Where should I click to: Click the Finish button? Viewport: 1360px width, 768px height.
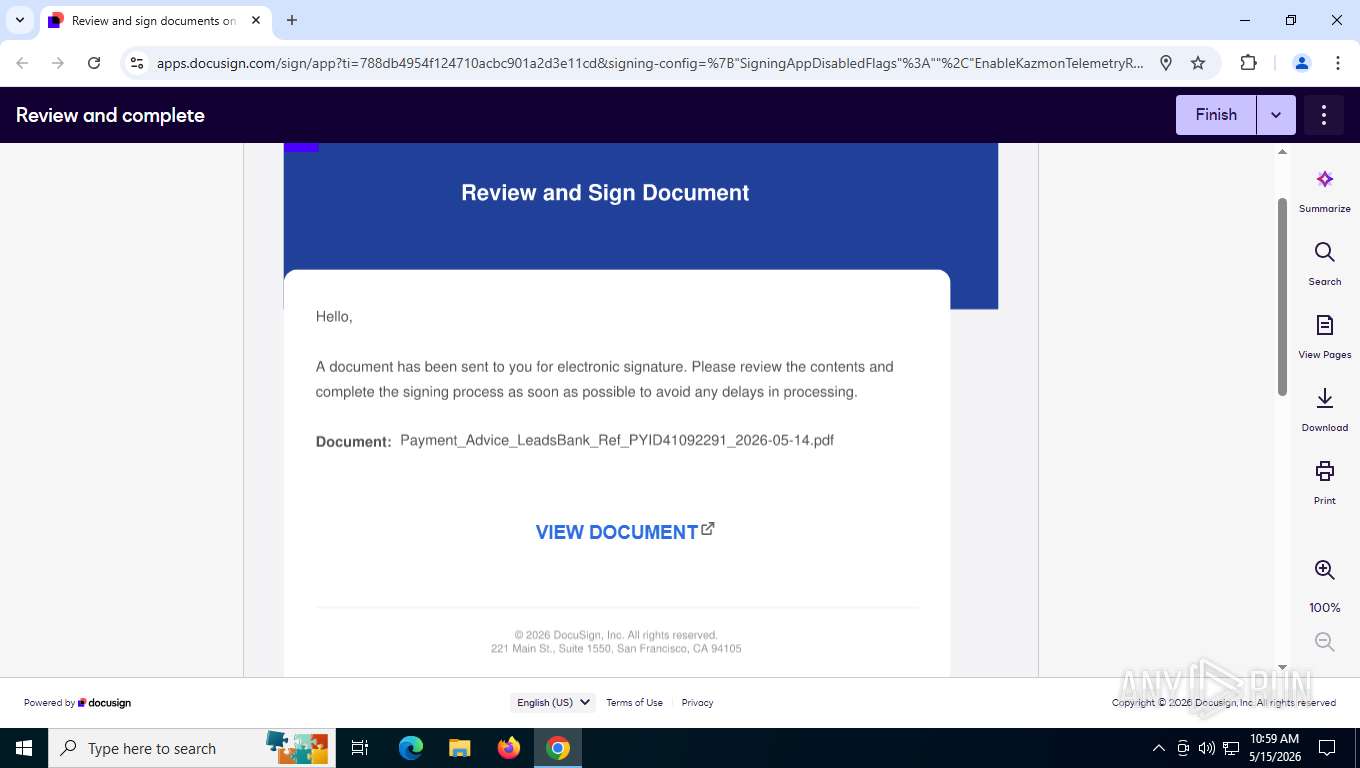click(x=1216, y=115)
